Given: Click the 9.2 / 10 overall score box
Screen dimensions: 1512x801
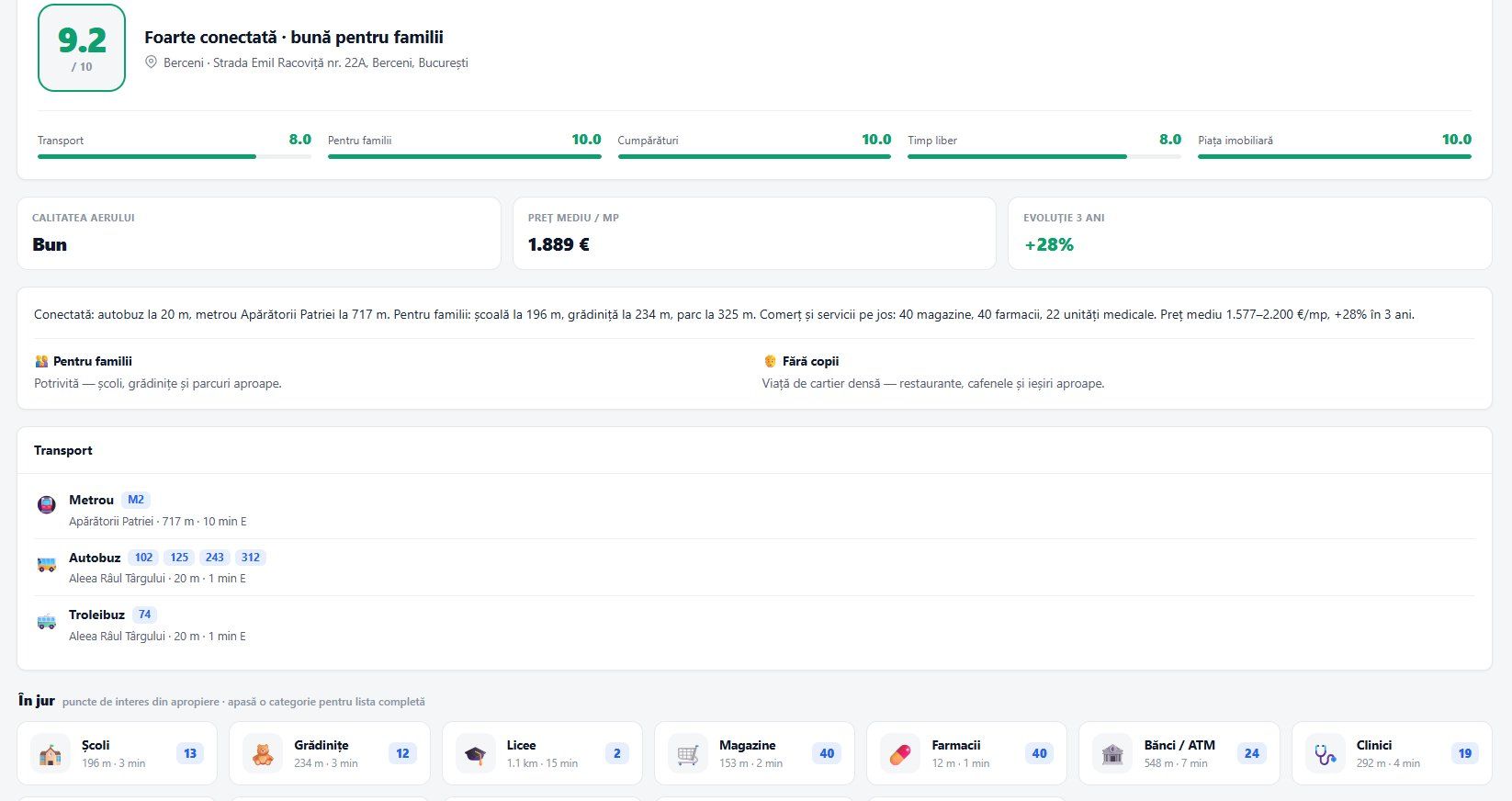Looking at the screenshot, I should point(82,48).
